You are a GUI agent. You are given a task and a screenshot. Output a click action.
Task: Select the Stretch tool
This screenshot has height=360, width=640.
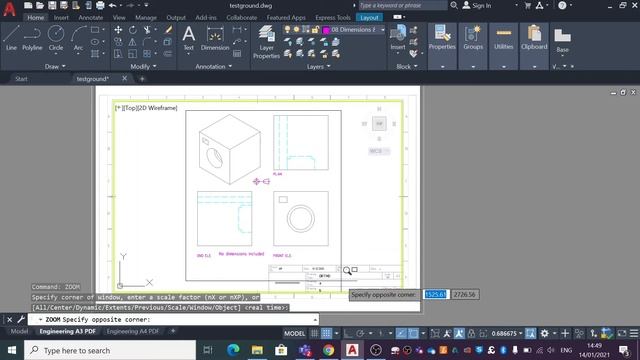(x=118, y=53)
